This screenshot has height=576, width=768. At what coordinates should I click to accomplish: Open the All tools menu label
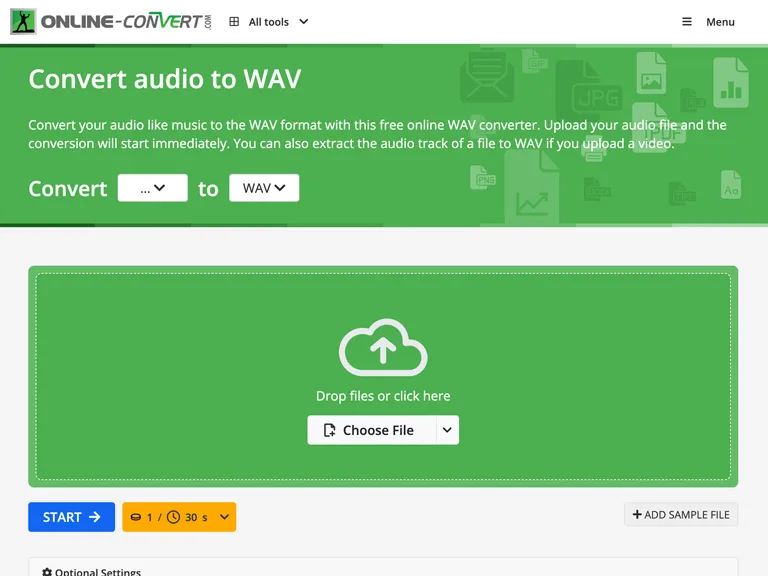tap(268, 22)
